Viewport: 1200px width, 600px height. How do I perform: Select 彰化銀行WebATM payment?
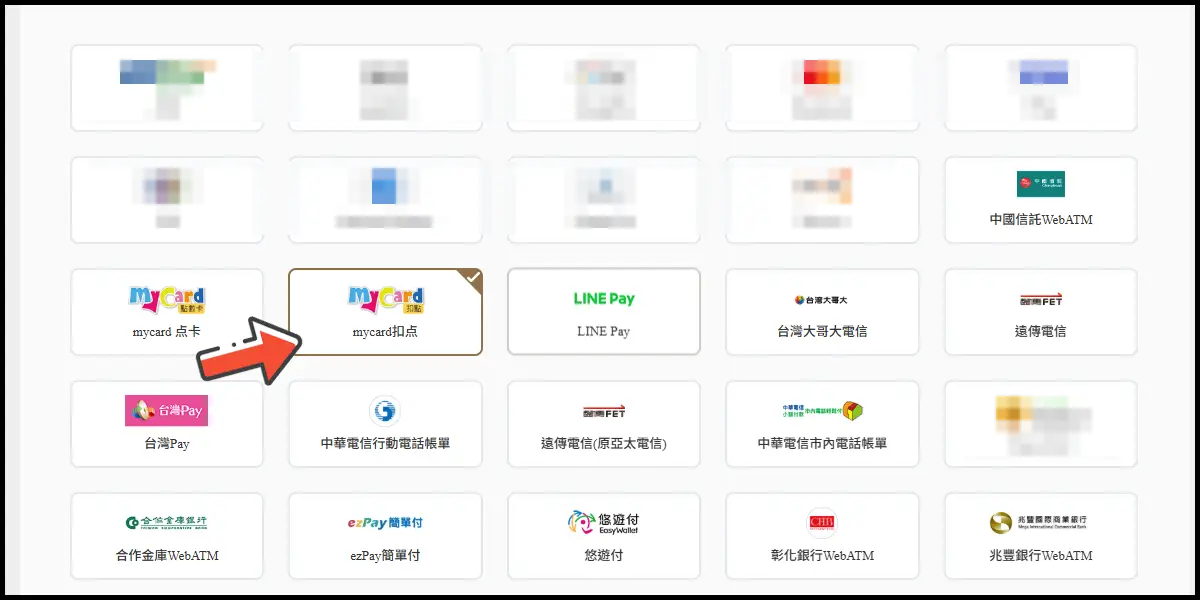(822, 536)
